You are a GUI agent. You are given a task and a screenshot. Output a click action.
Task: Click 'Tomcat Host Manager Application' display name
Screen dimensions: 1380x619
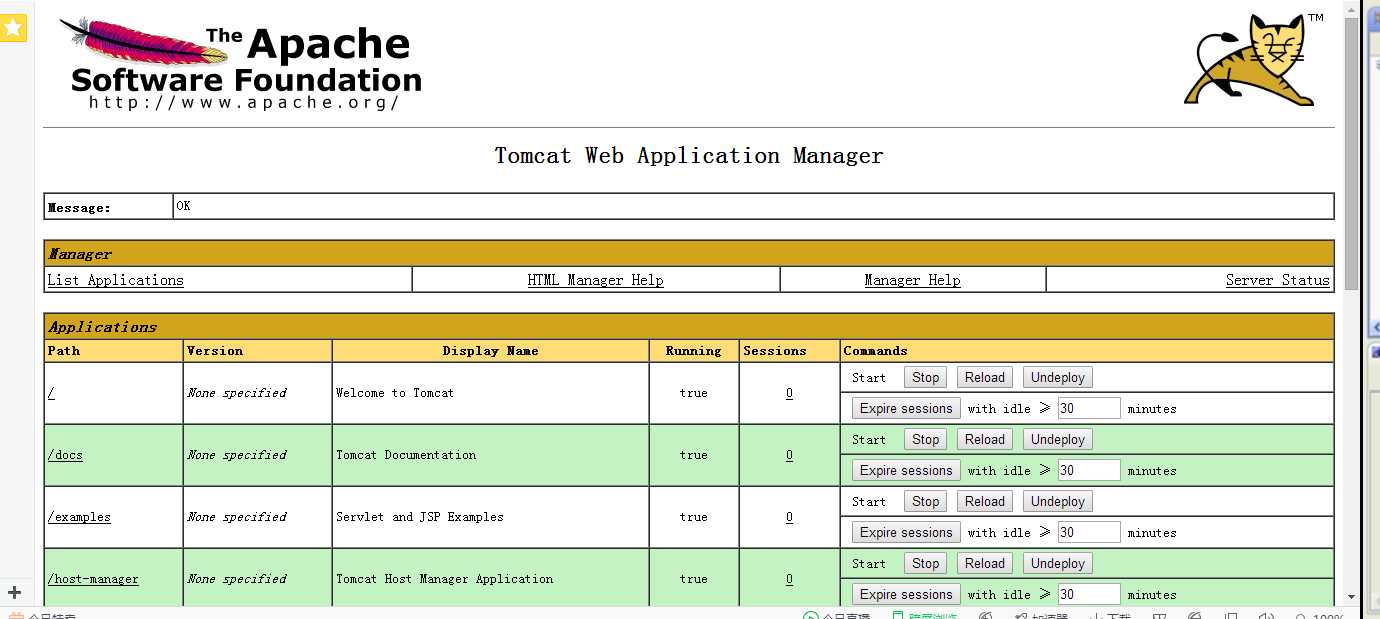(x=444, y=579)
